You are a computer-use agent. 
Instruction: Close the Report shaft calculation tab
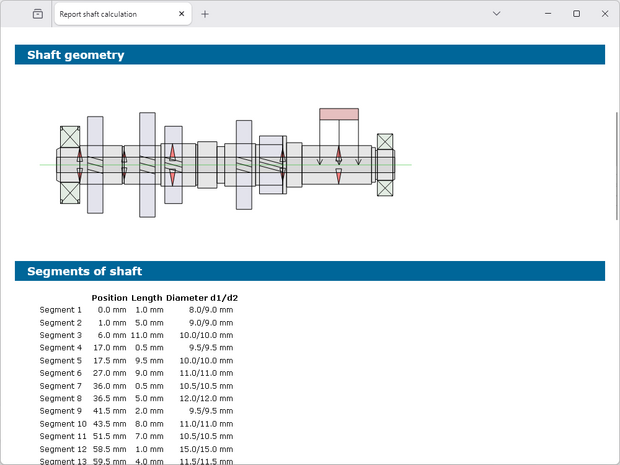[x=181, y=15]
